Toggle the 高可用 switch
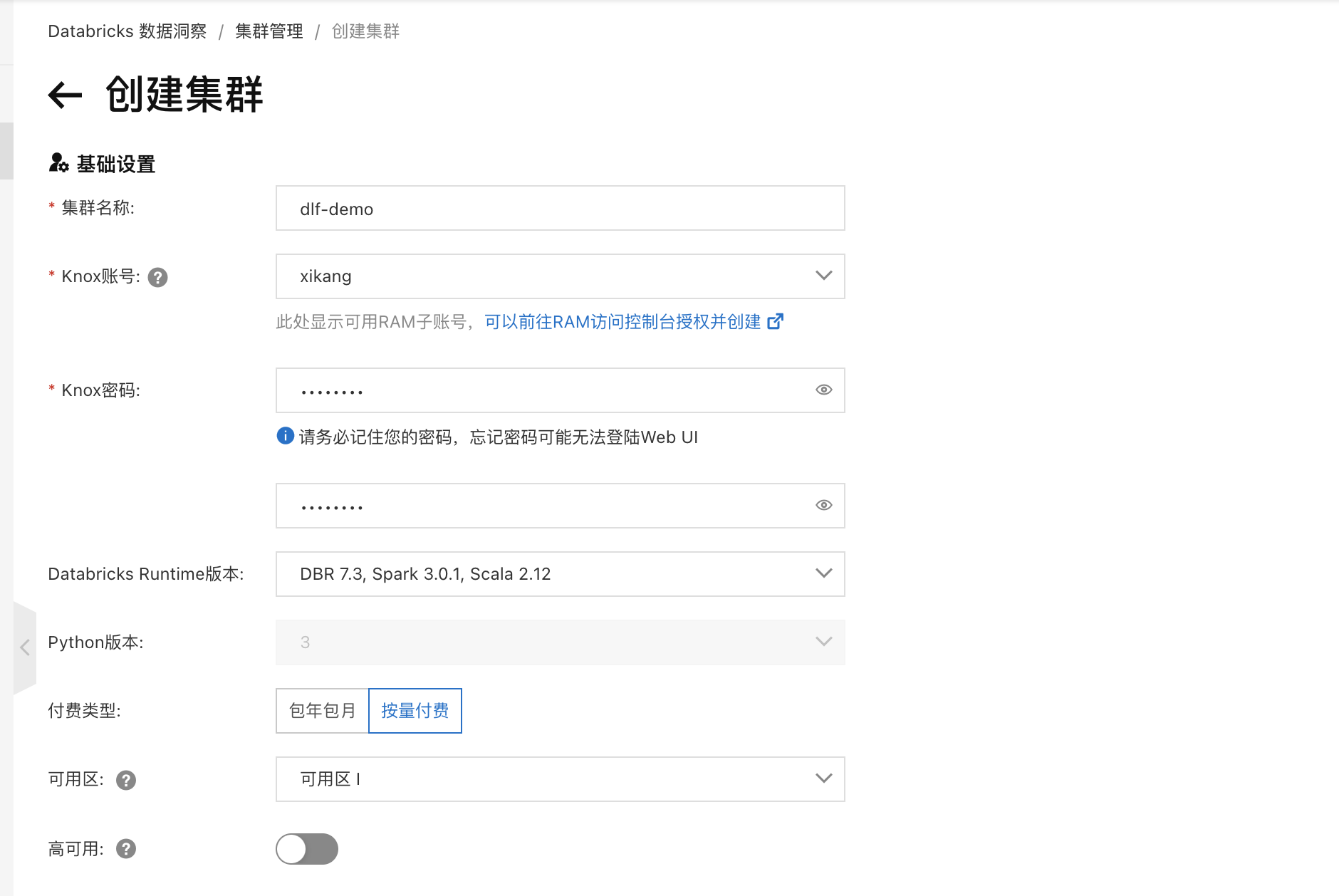 coord(307,849)
